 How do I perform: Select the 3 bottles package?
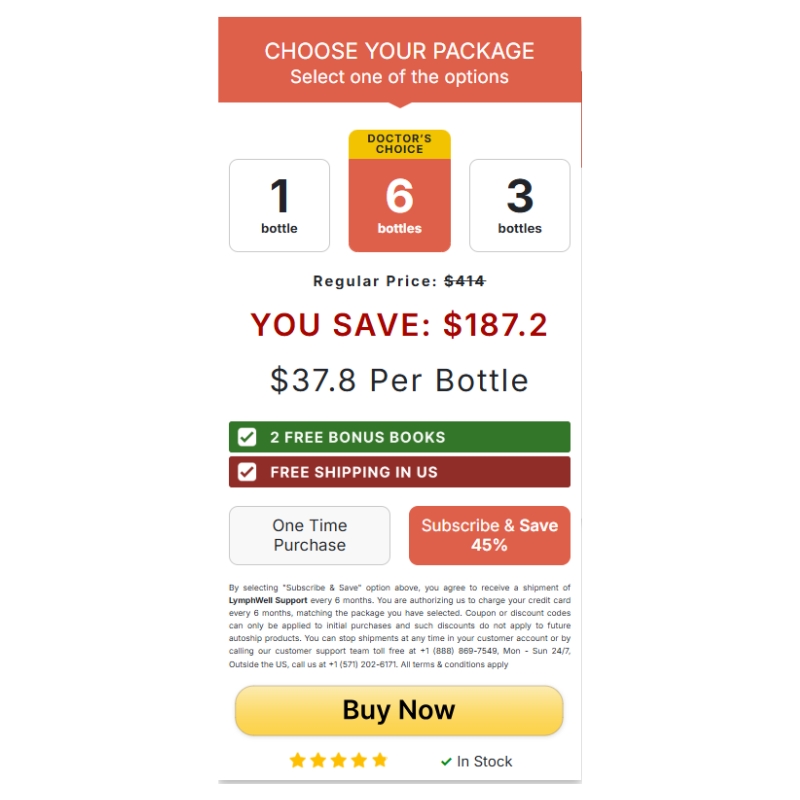point(519,205)
